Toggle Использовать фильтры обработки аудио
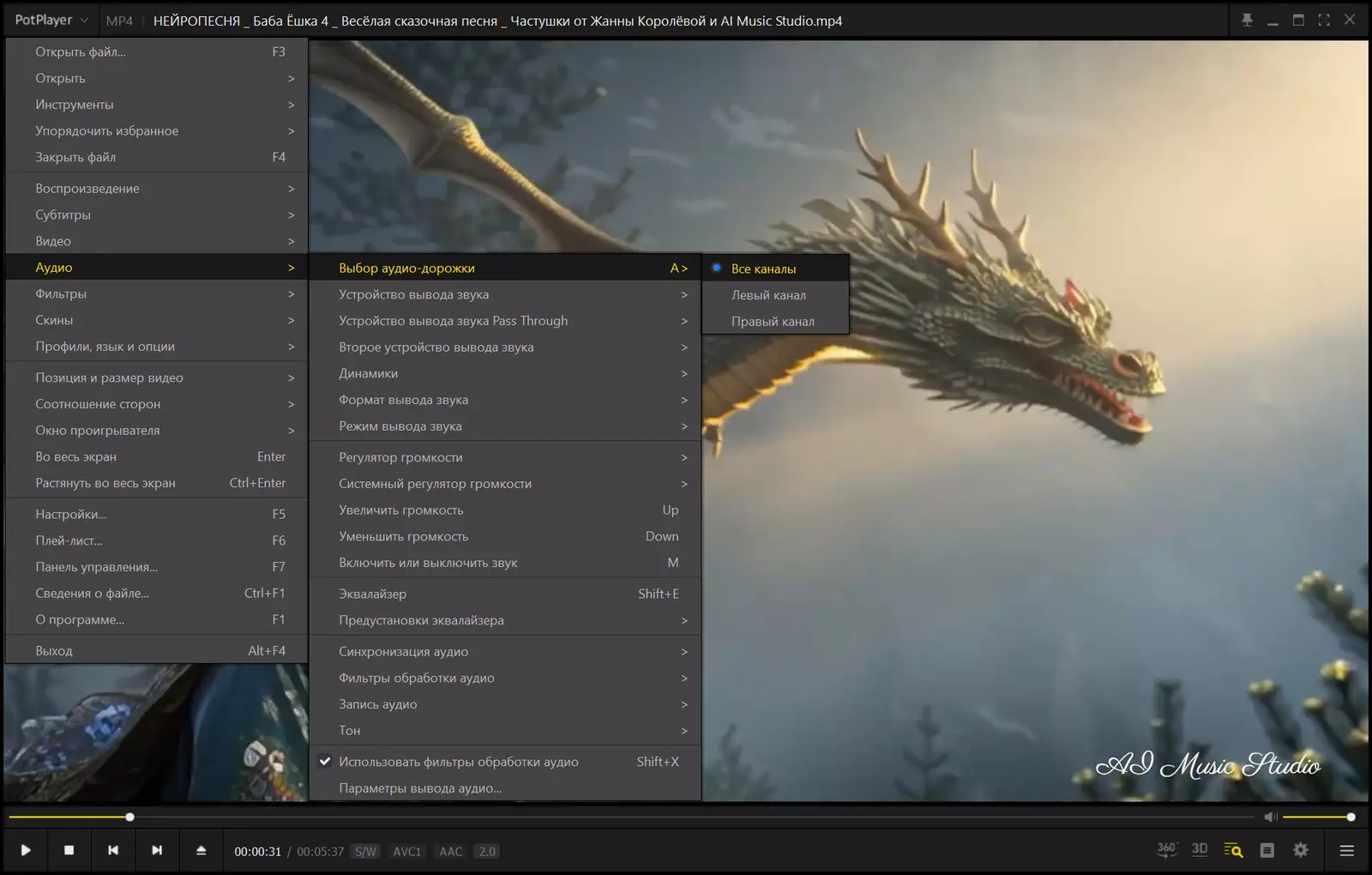Image resolution: width=1372 pixels, height=875 pixels. tap(505, 762)
